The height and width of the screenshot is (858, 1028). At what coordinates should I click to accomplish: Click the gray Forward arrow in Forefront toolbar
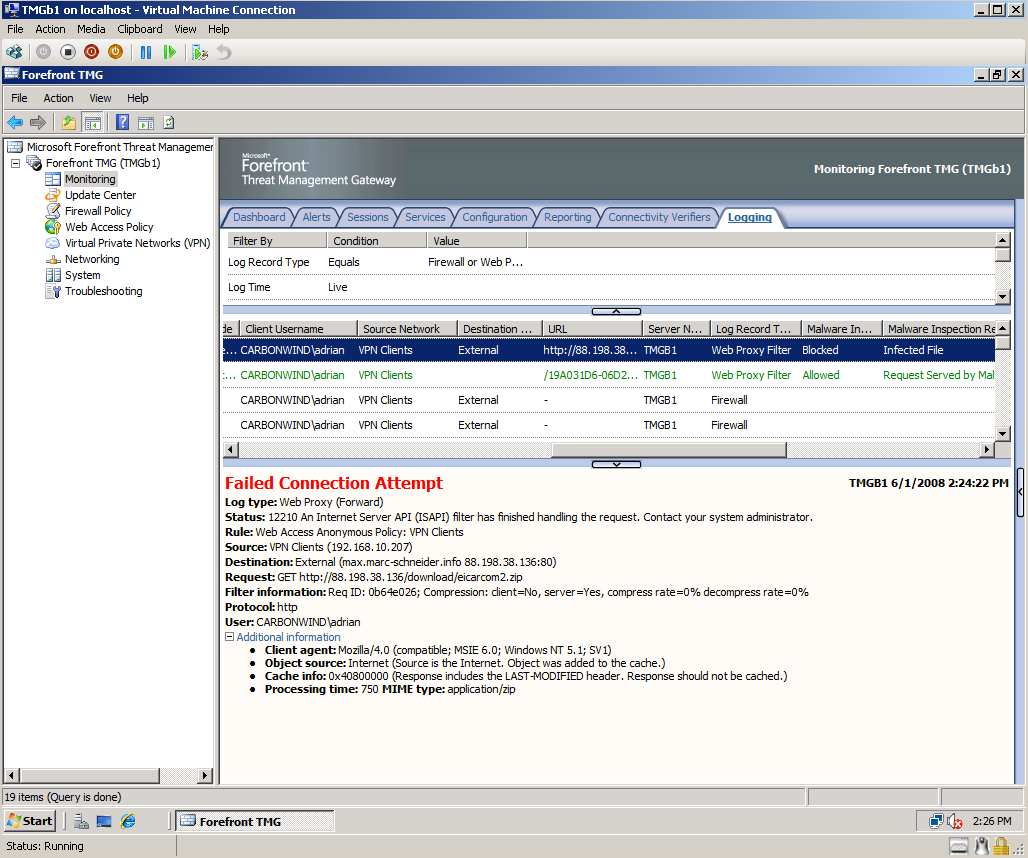tap(38, 122)
